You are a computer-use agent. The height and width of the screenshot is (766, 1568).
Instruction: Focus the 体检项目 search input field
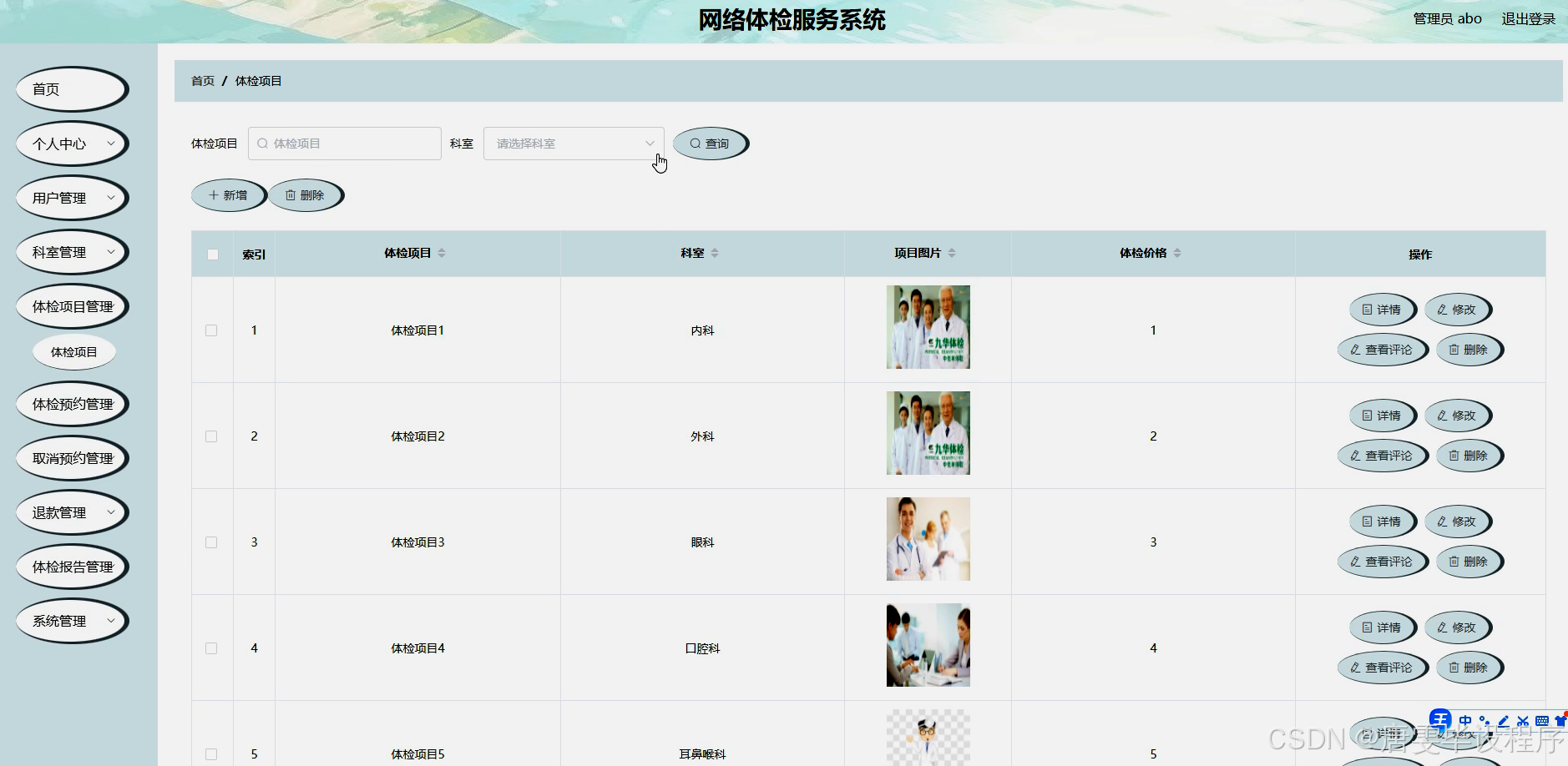point(345,144)
